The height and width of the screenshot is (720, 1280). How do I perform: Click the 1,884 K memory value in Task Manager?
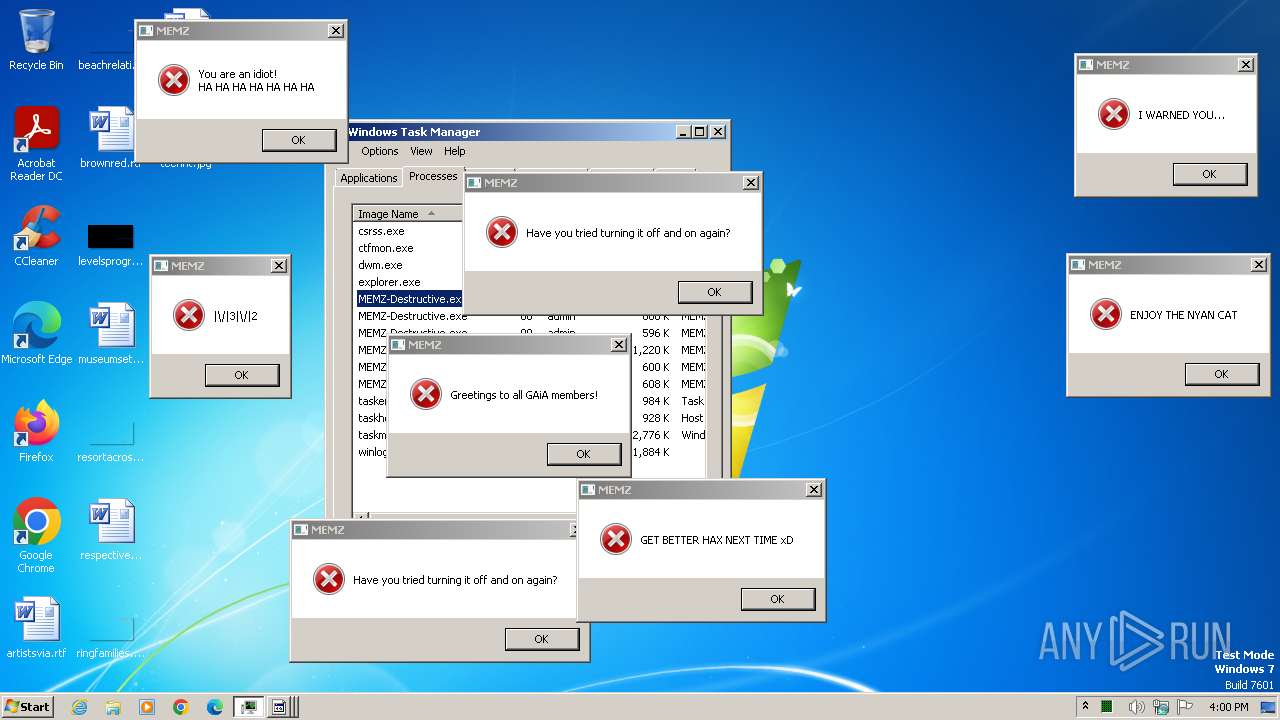click(651, 452)
